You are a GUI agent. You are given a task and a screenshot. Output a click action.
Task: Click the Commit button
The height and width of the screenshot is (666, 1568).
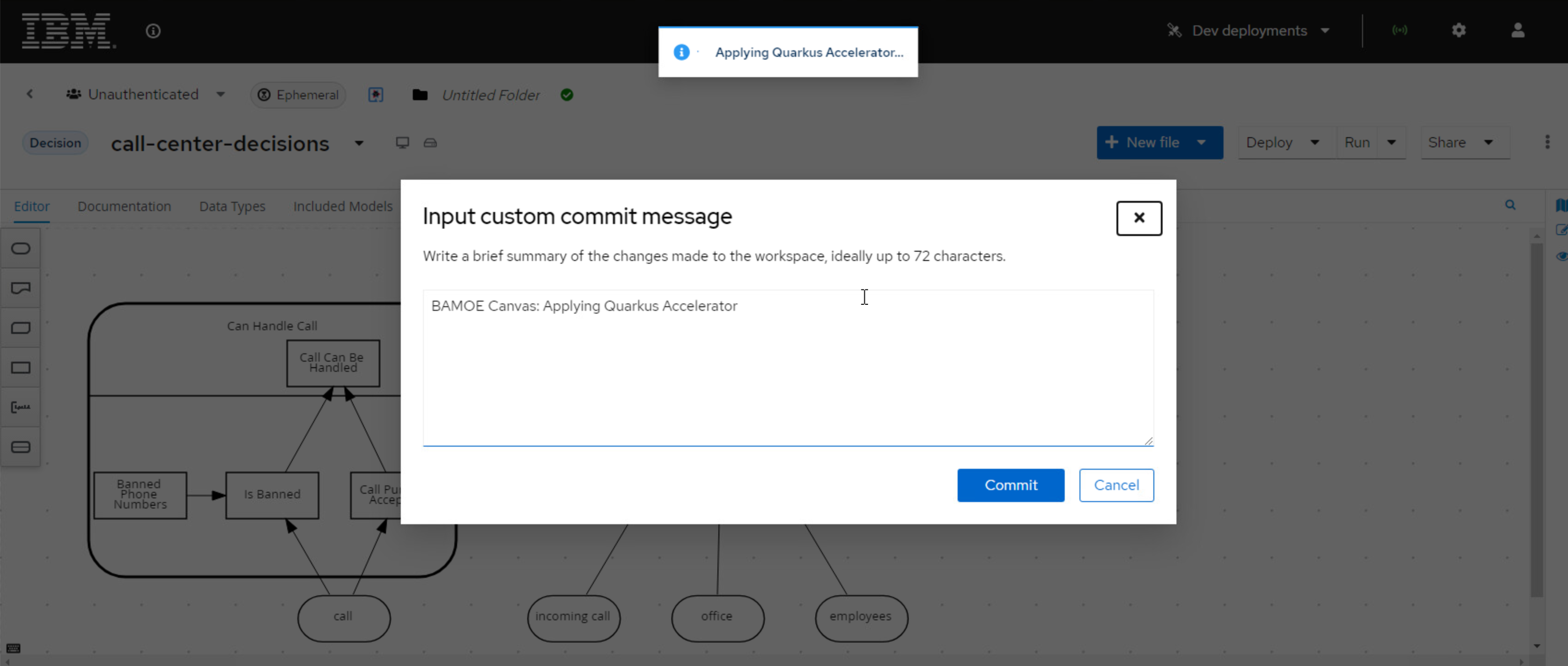(1010, 485)
